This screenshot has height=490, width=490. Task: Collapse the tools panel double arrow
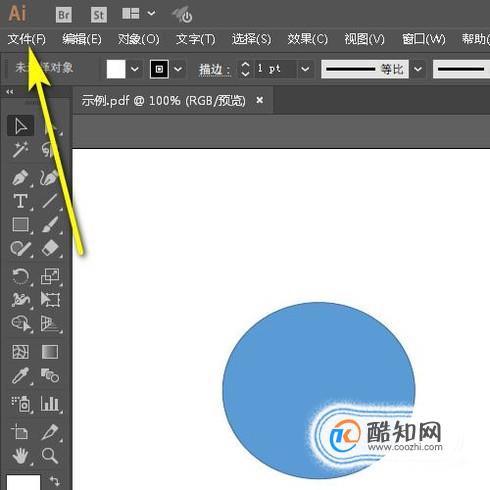click(10, 92)
